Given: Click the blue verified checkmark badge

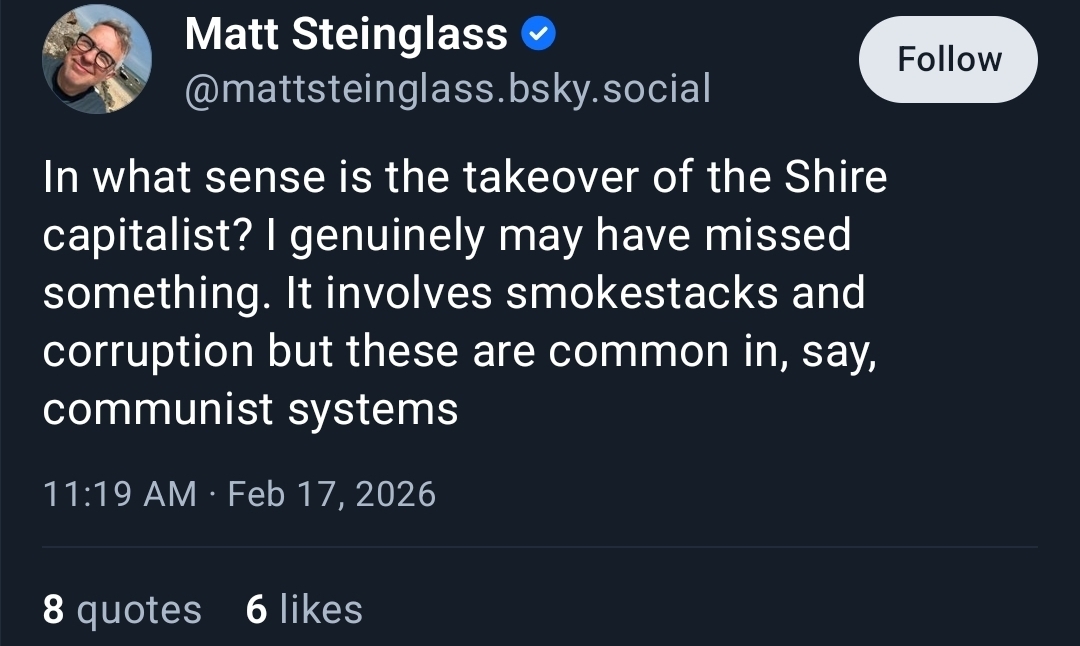Looking at the screenshot, I should (540, 37).
